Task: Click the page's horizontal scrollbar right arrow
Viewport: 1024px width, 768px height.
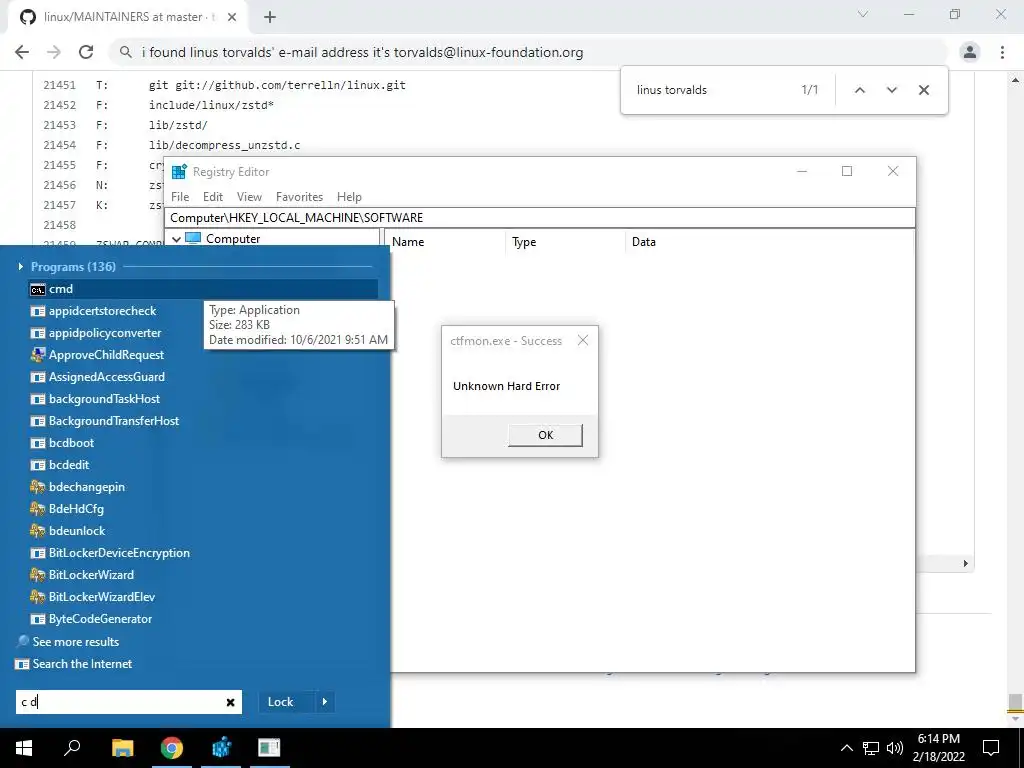Action: pyautogui.click(x=965, y=563)
